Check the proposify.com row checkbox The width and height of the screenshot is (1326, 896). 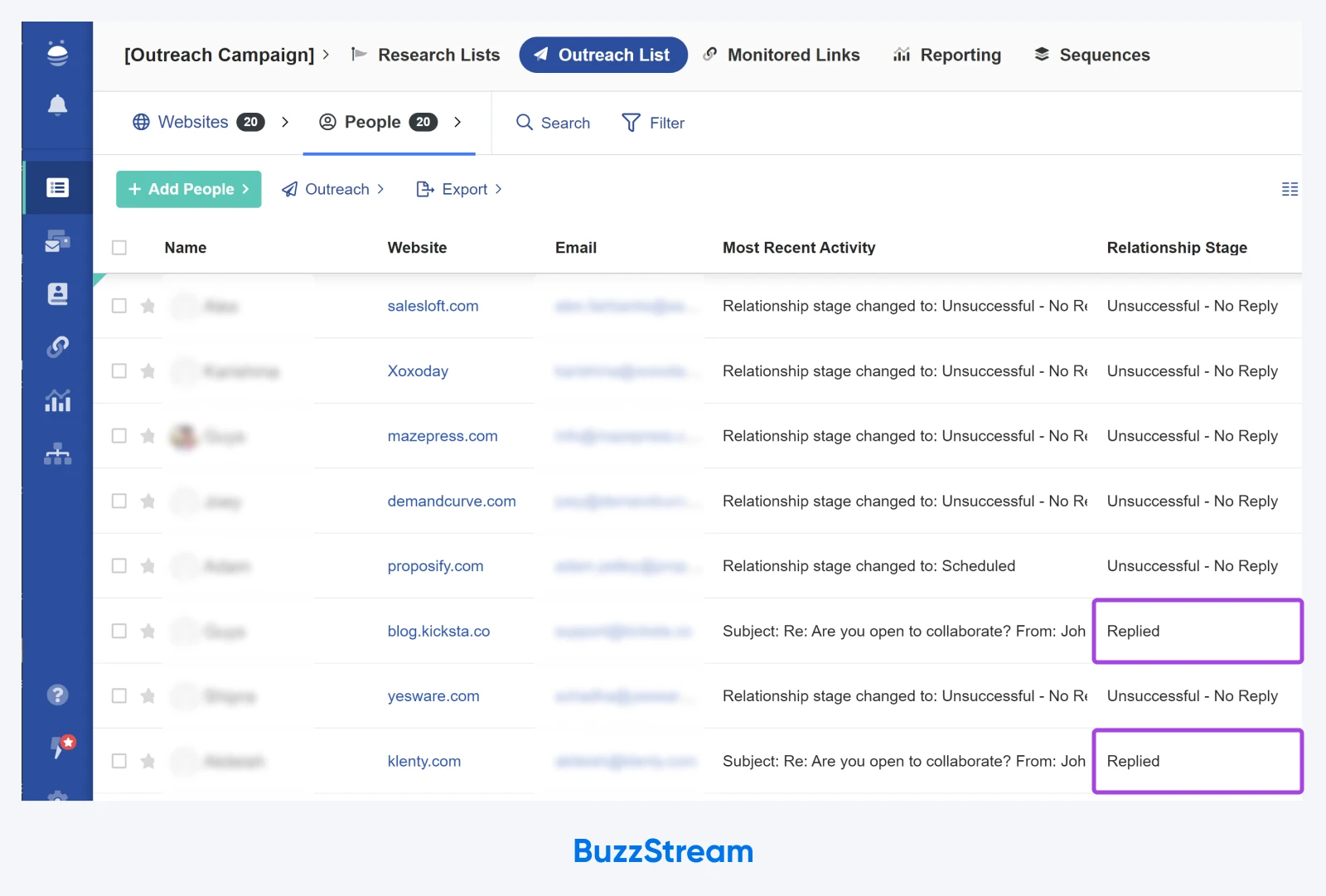[x=119, y=566]
